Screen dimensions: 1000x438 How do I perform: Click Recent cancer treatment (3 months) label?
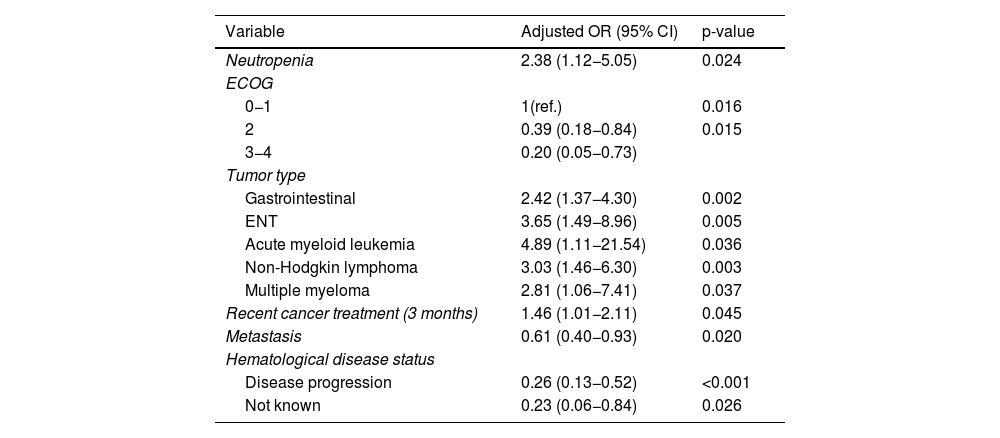[351, 314]
